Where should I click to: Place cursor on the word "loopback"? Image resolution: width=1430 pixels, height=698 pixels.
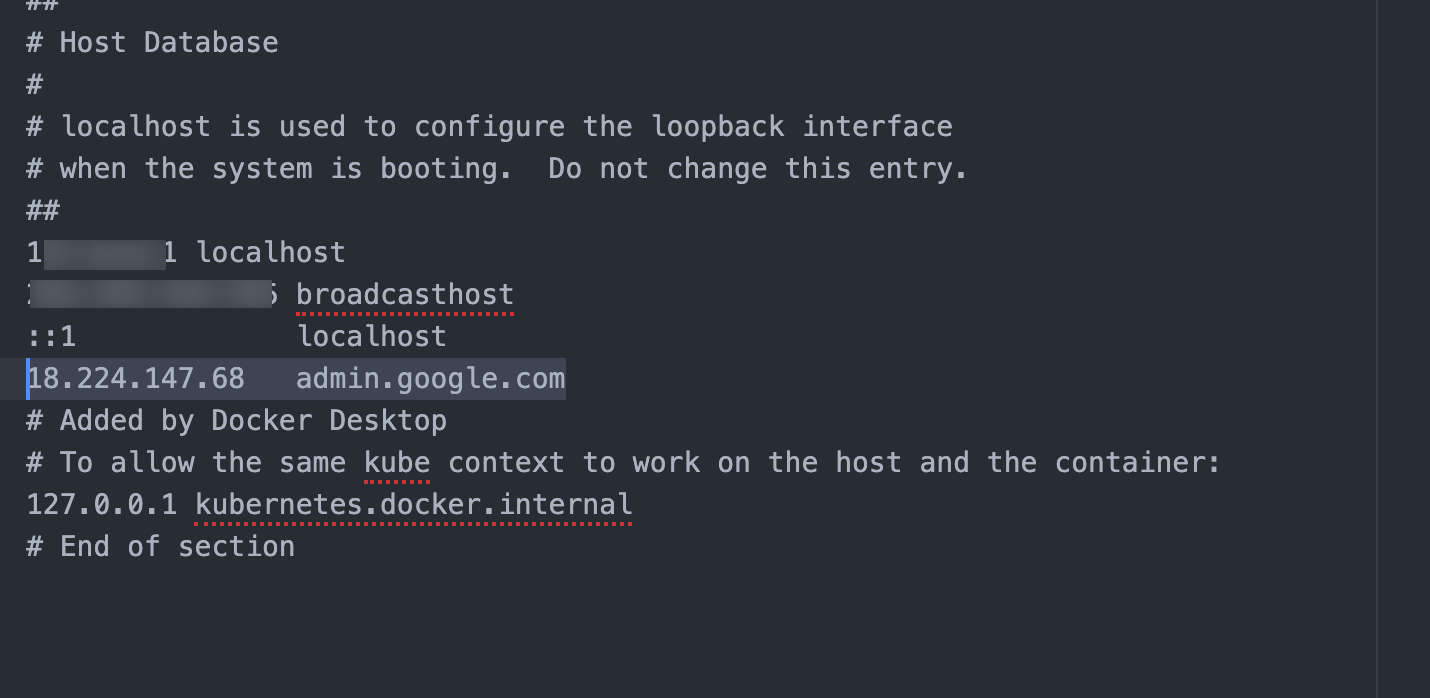(717, 127)
